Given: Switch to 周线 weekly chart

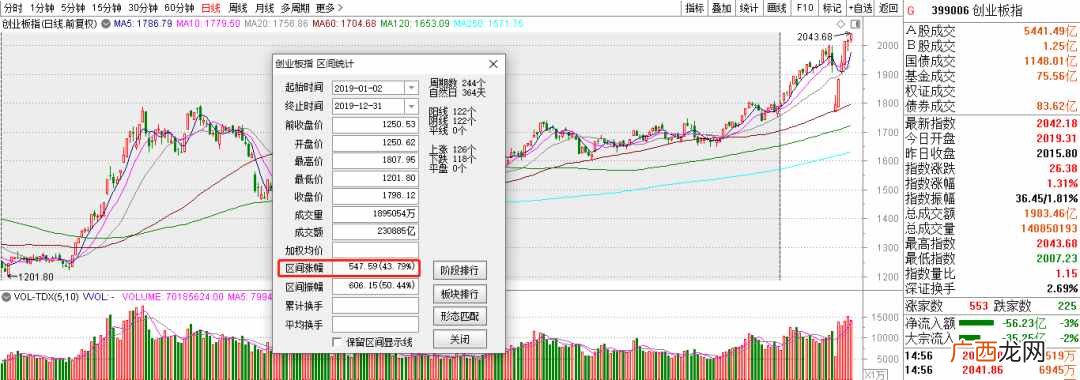Looking at the screenshot, I should click(238, 8).
